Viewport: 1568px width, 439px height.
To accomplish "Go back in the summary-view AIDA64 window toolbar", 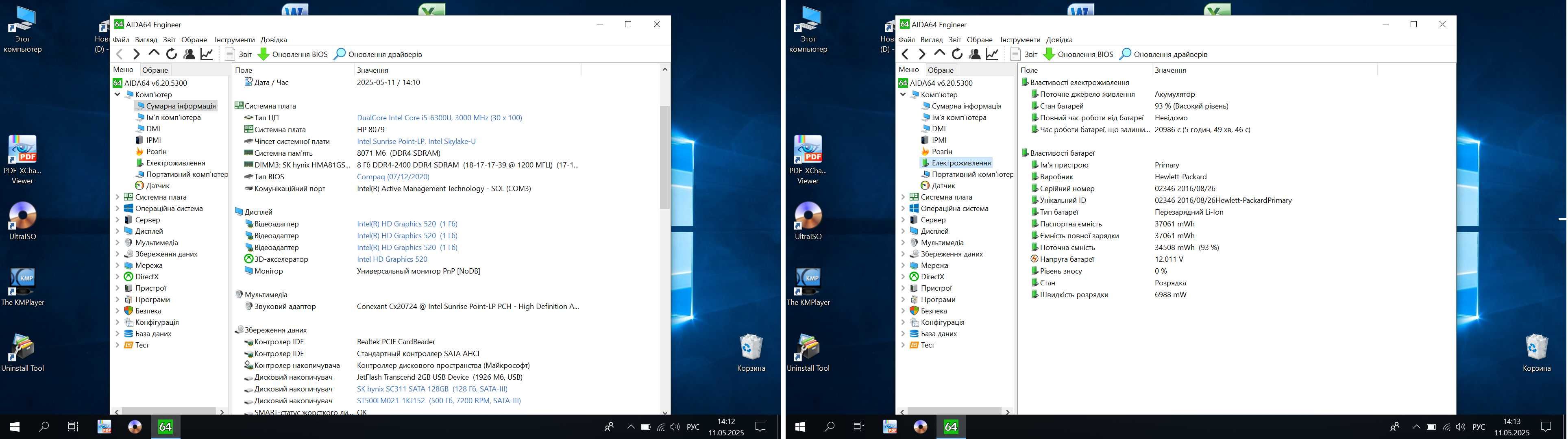I will point(119,54).
